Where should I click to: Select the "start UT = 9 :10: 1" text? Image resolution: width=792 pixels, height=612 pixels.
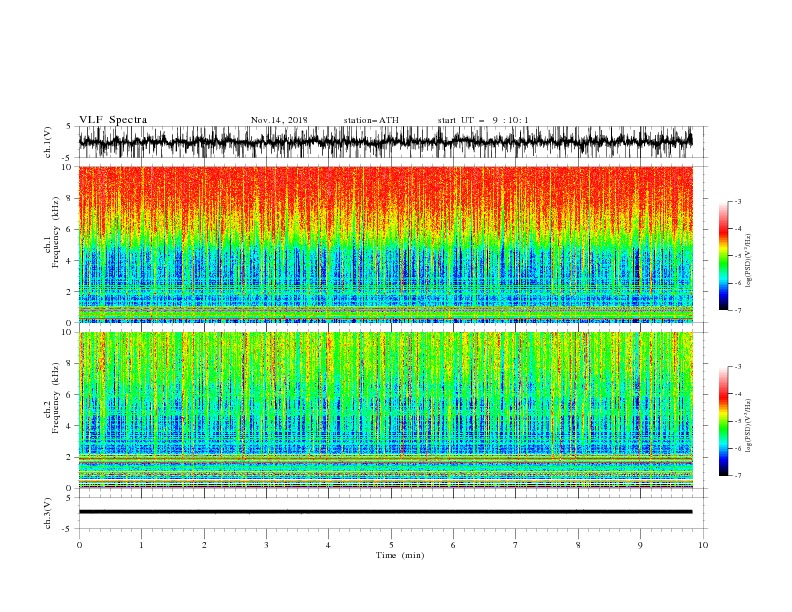483,120
